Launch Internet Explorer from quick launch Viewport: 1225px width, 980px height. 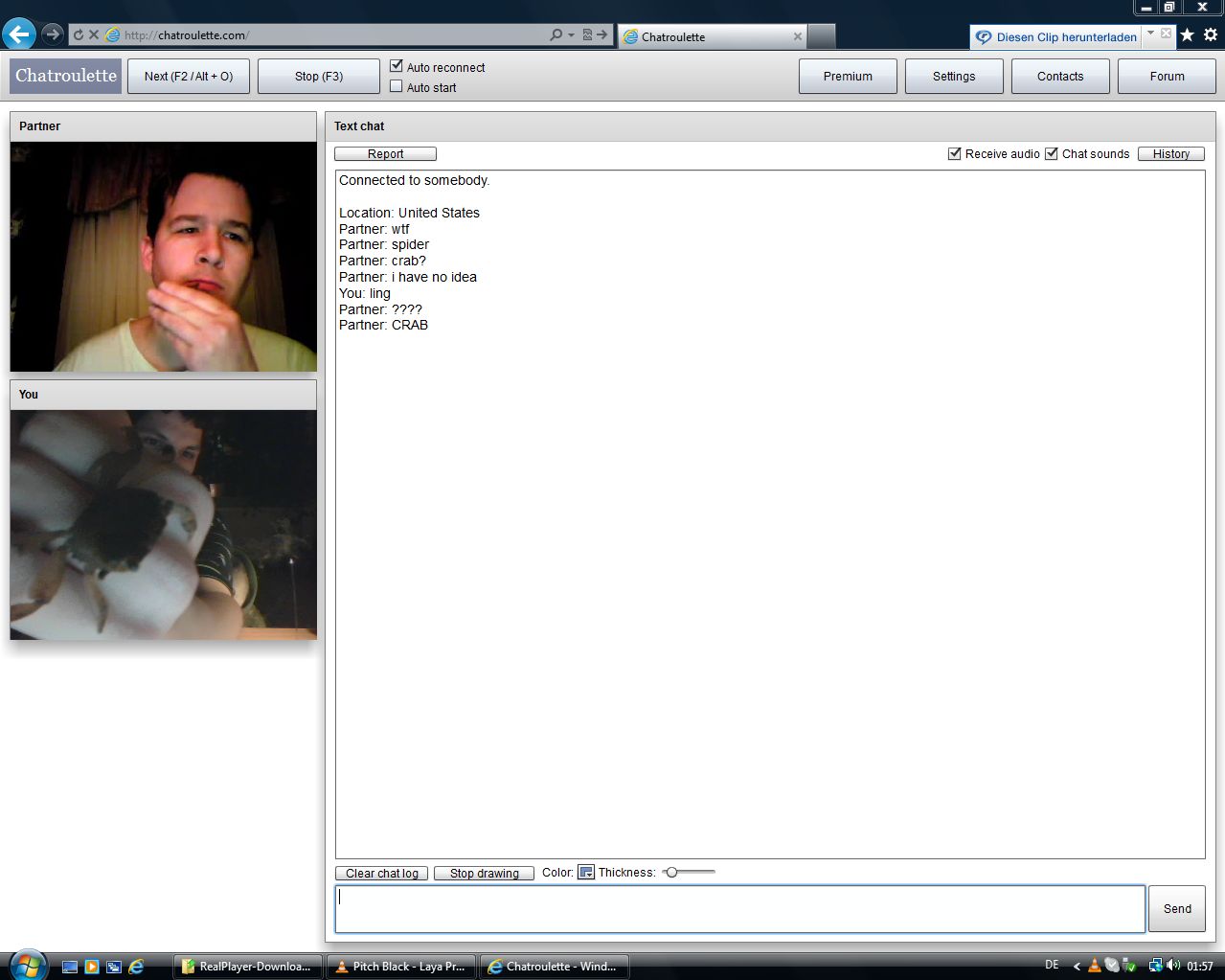136,967
